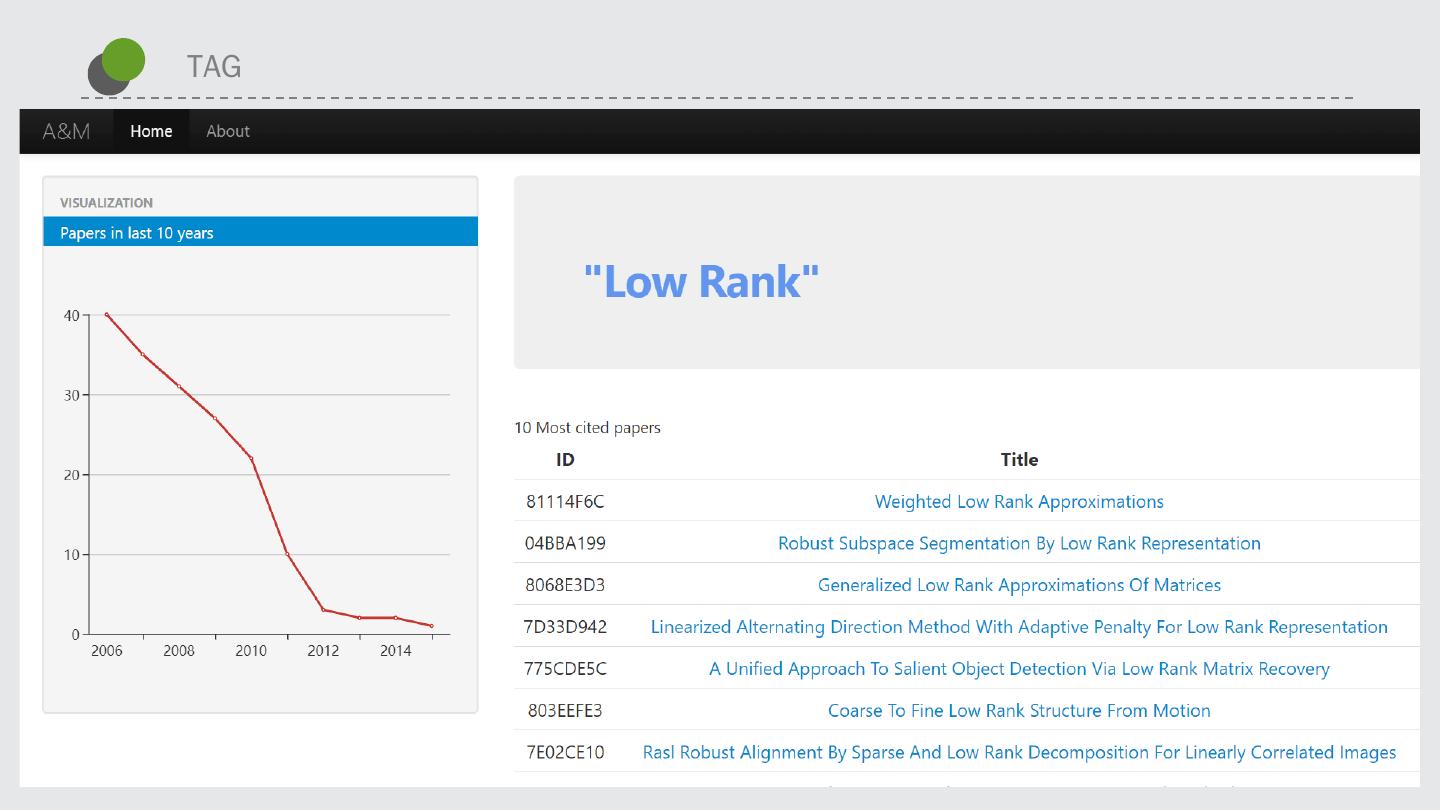1440x810 pixels.
Task: Open 'Weighted Low Rank Approximations' paper
Action: tap(1018, 502)
